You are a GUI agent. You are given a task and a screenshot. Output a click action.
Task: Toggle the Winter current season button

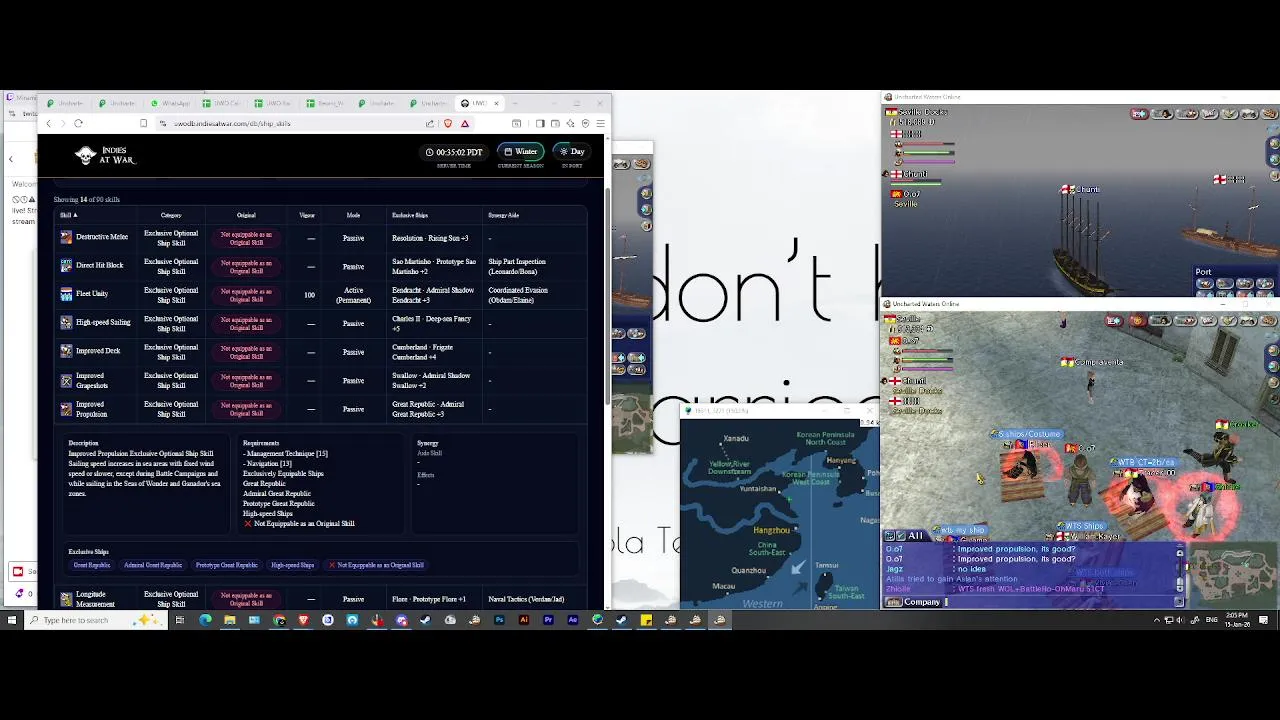(x=521, y=152)
